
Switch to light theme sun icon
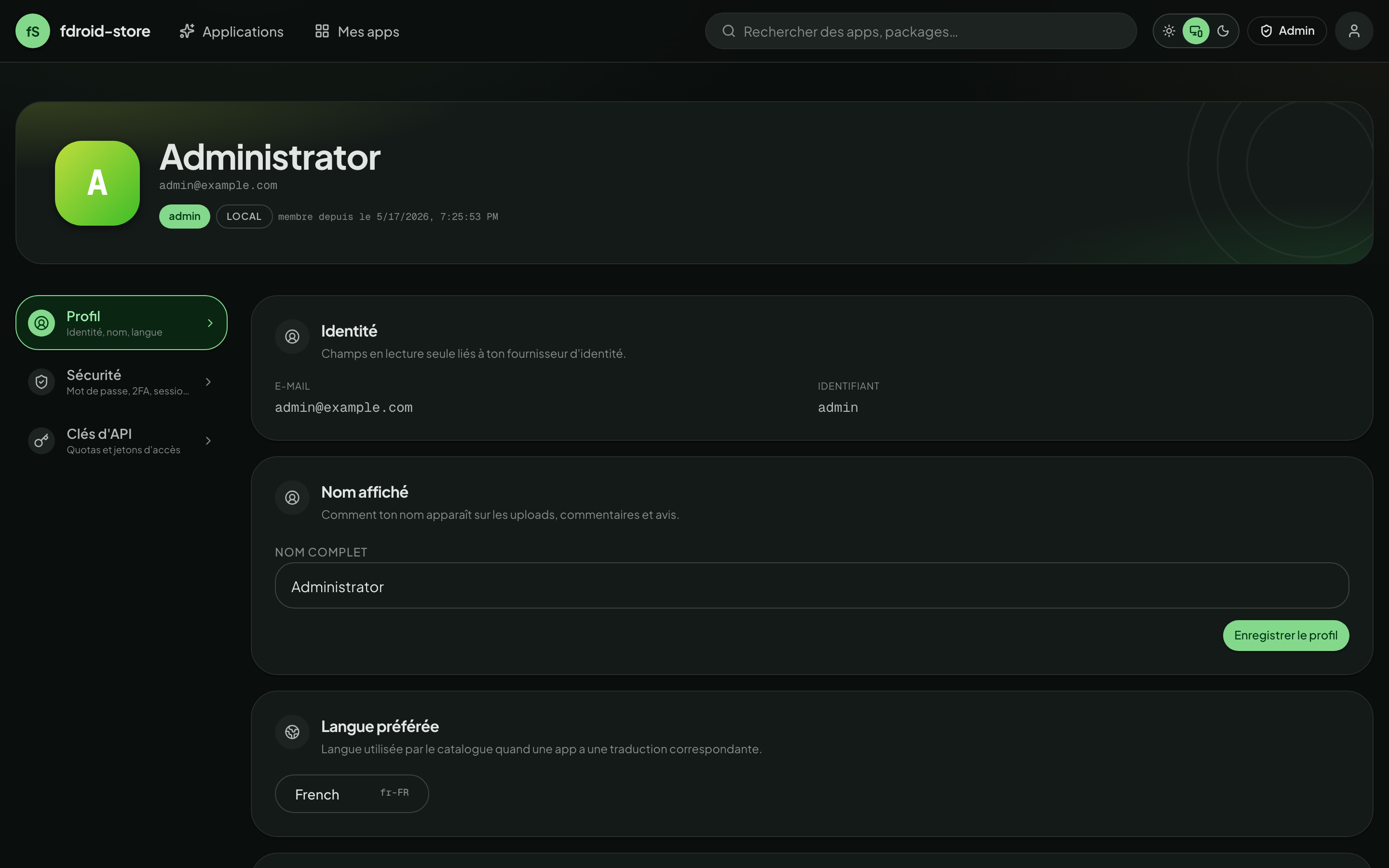click(1169, 31)
